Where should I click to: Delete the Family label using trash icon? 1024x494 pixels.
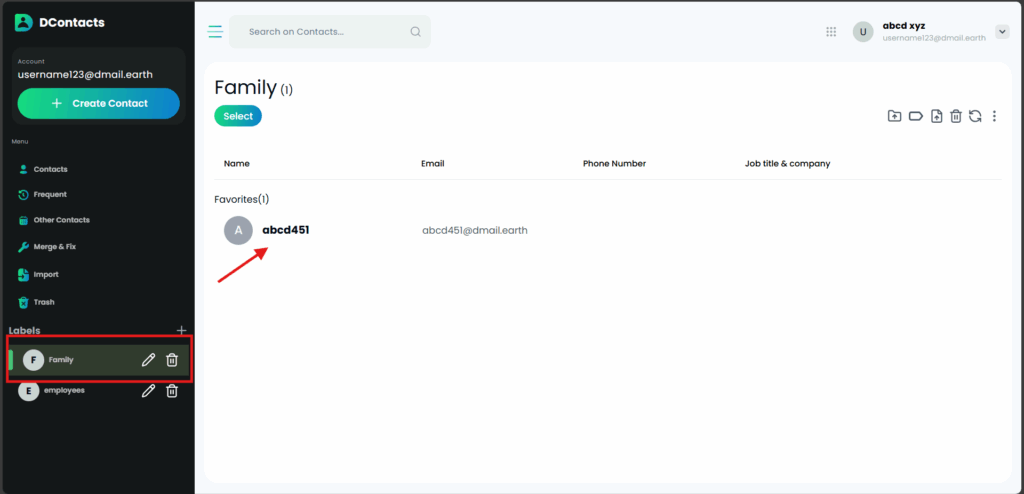pos(172,360)
